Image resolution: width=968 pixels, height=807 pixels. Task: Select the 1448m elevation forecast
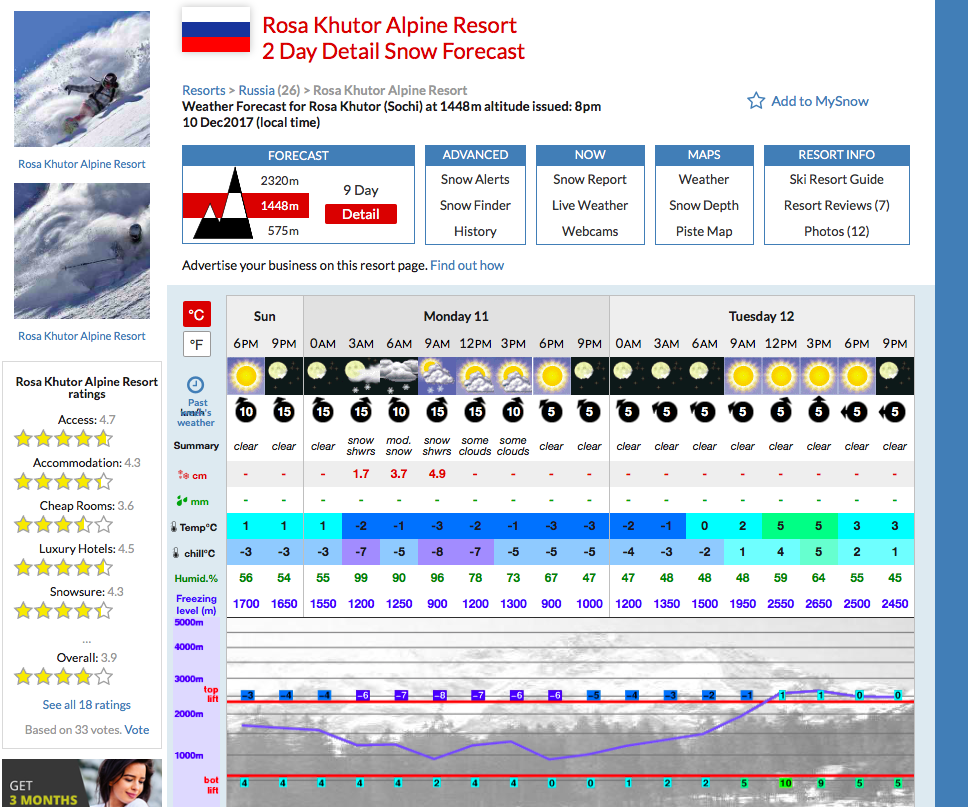point(280,206)
